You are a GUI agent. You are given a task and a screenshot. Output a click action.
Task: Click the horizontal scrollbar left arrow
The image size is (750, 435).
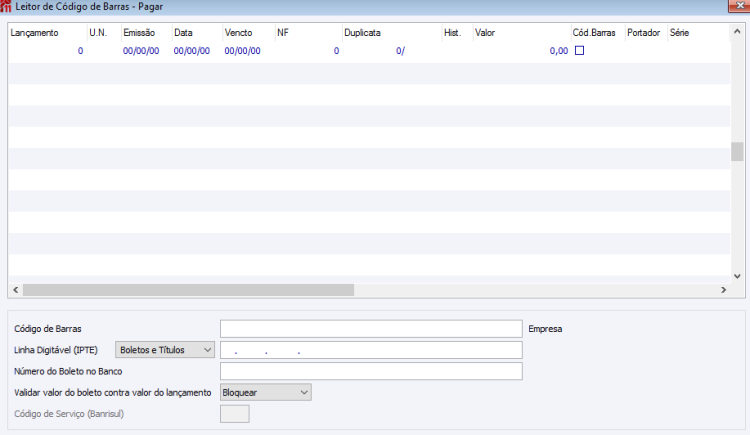16,290
